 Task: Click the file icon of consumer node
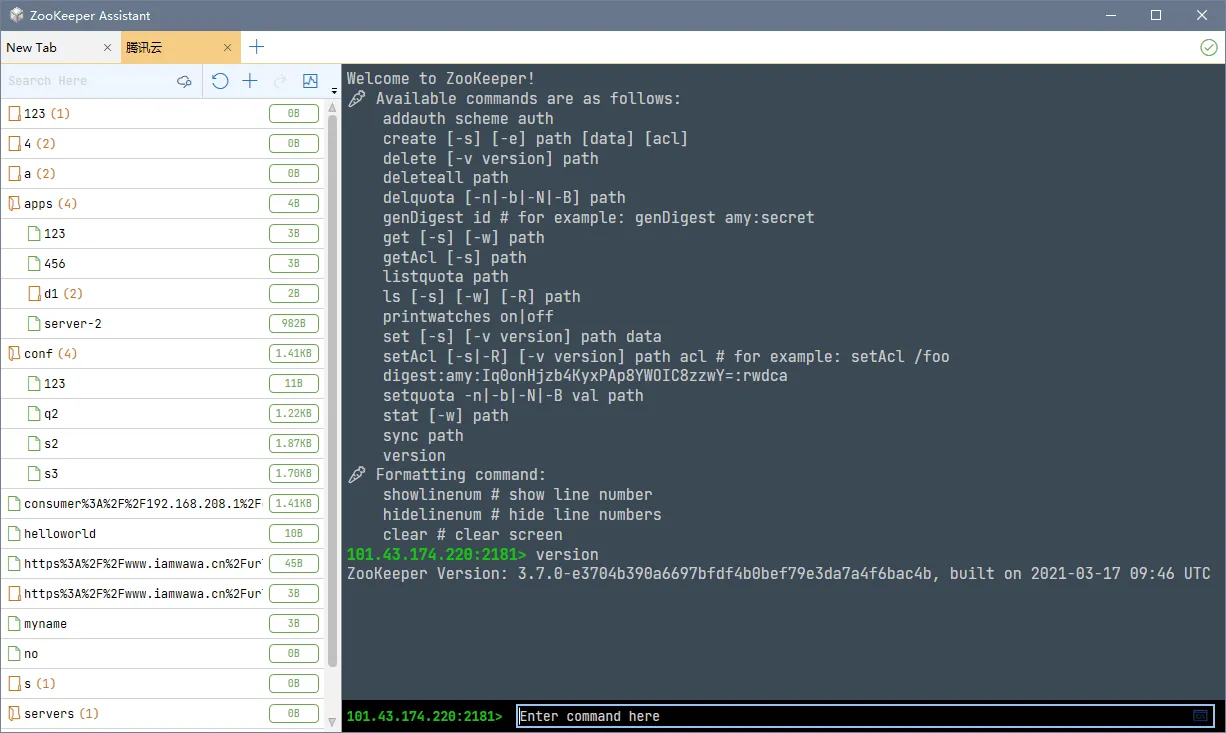click(x=14, y=504)
